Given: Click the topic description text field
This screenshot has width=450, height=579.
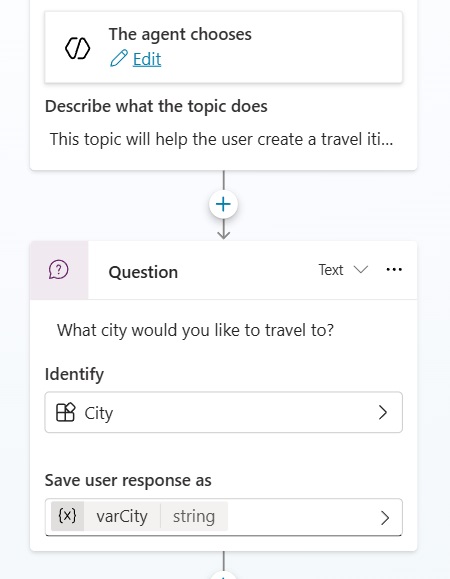Looking at the screenshot, I should point(221,139).
